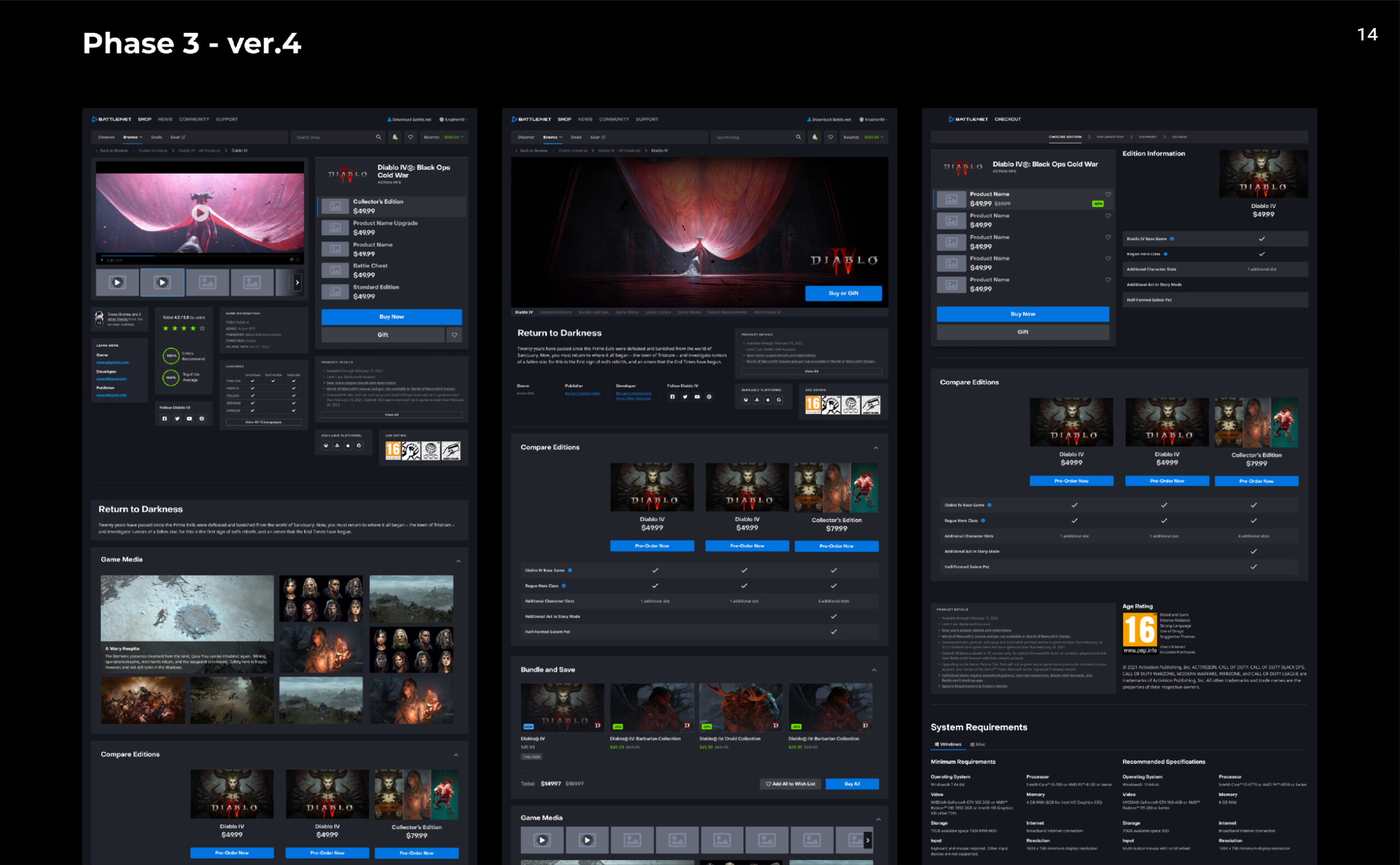Play the video with center play button
The image size is (1400, 865).
click(200, 213)
